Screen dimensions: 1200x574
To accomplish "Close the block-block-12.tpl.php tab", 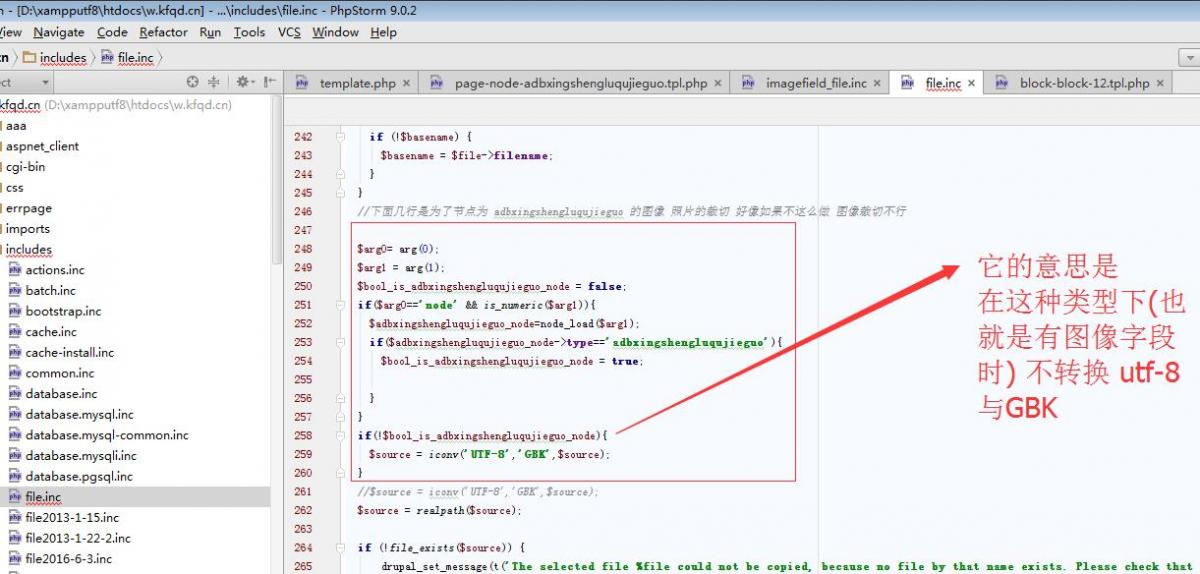I will click(1160, 84).
